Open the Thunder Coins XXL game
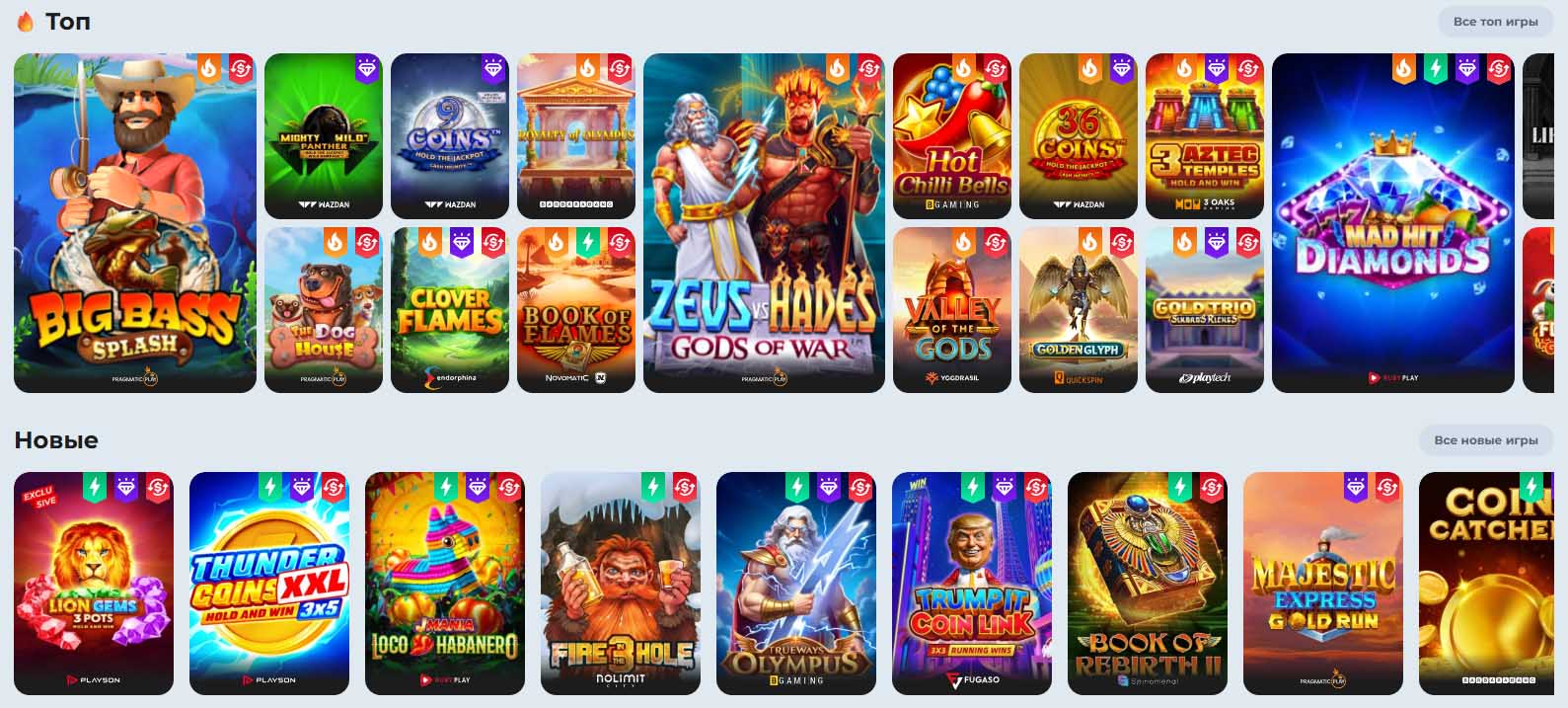This screenshot has height=708, width=1568. (269, 584)
